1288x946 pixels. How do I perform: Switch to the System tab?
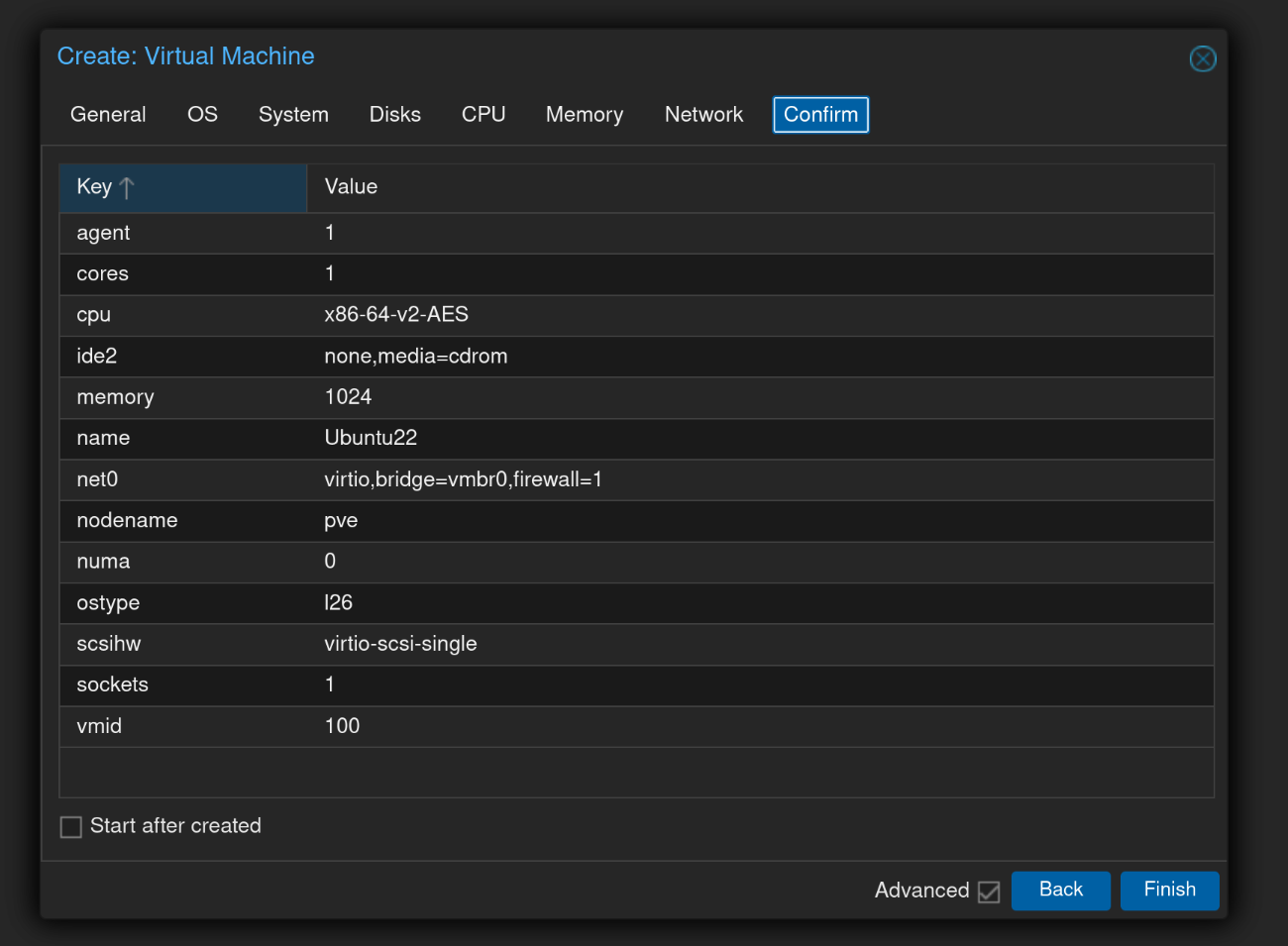pyautogui.click(x=293, y=115)
